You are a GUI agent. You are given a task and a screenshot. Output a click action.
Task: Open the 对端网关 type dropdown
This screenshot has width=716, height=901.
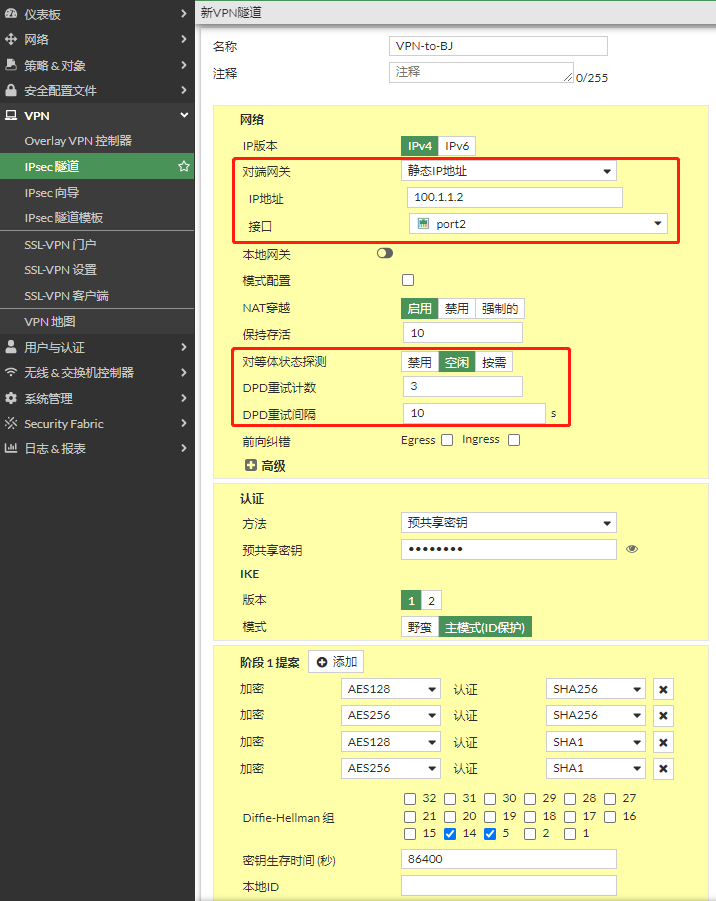pyautogui.click(x=509, y=171)
